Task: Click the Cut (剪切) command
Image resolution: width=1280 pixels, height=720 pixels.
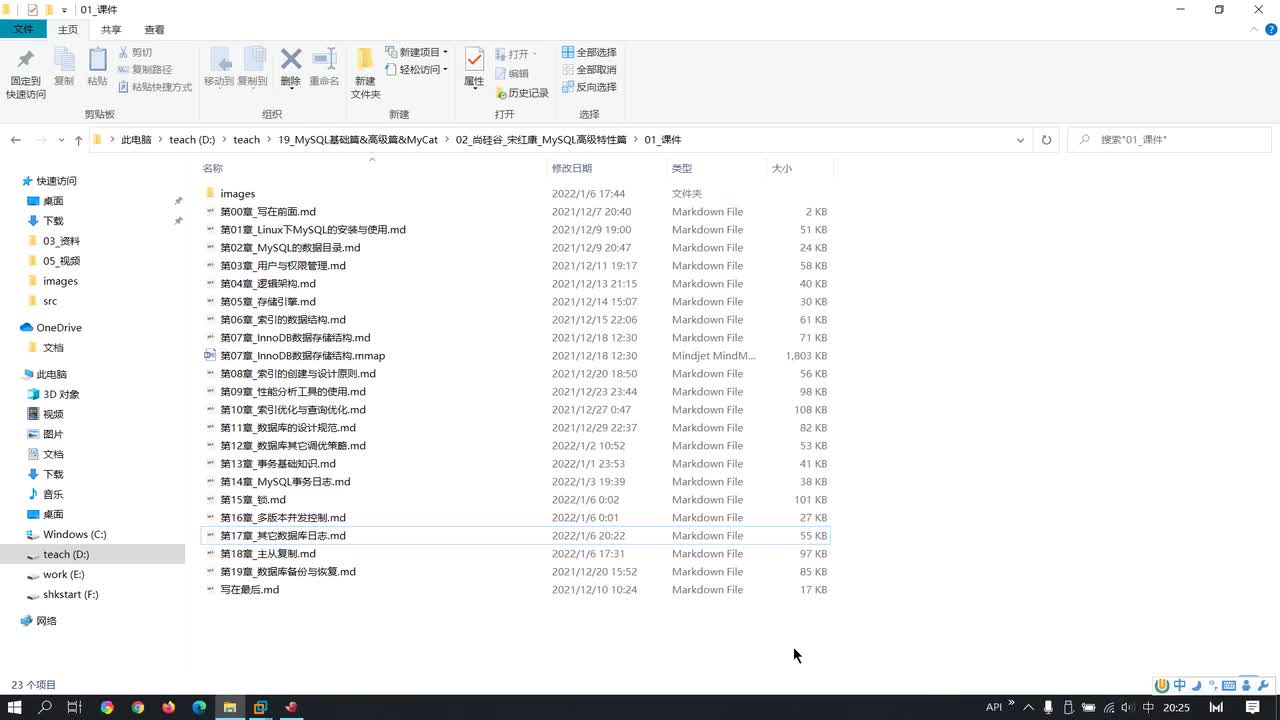Action: tap(135, 52)
